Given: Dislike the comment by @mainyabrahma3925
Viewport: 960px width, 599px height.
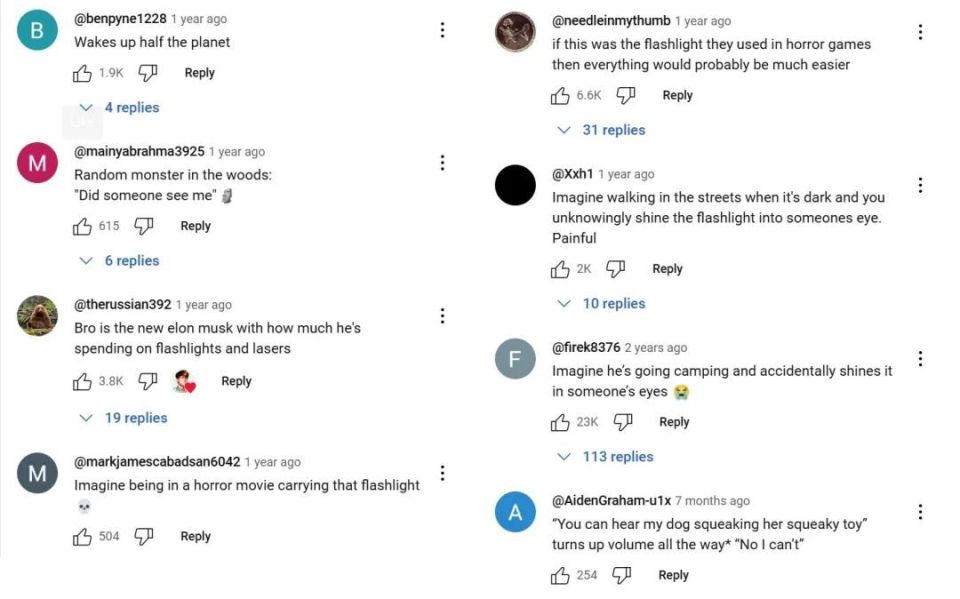Looking at the screenshot, I should [x=144, y=226].
